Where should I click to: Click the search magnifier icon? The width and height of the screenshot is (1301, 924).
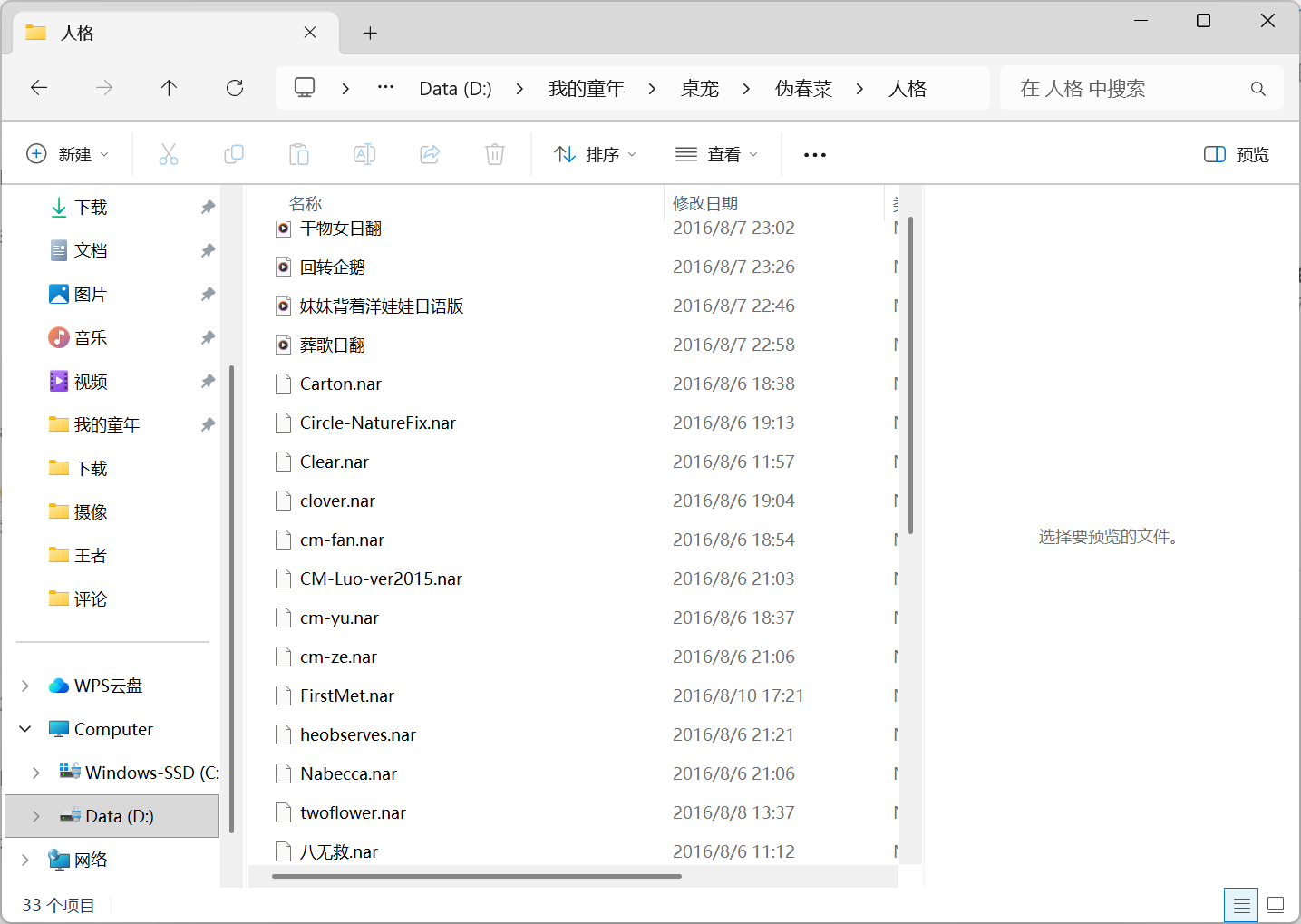[1257, 89]
